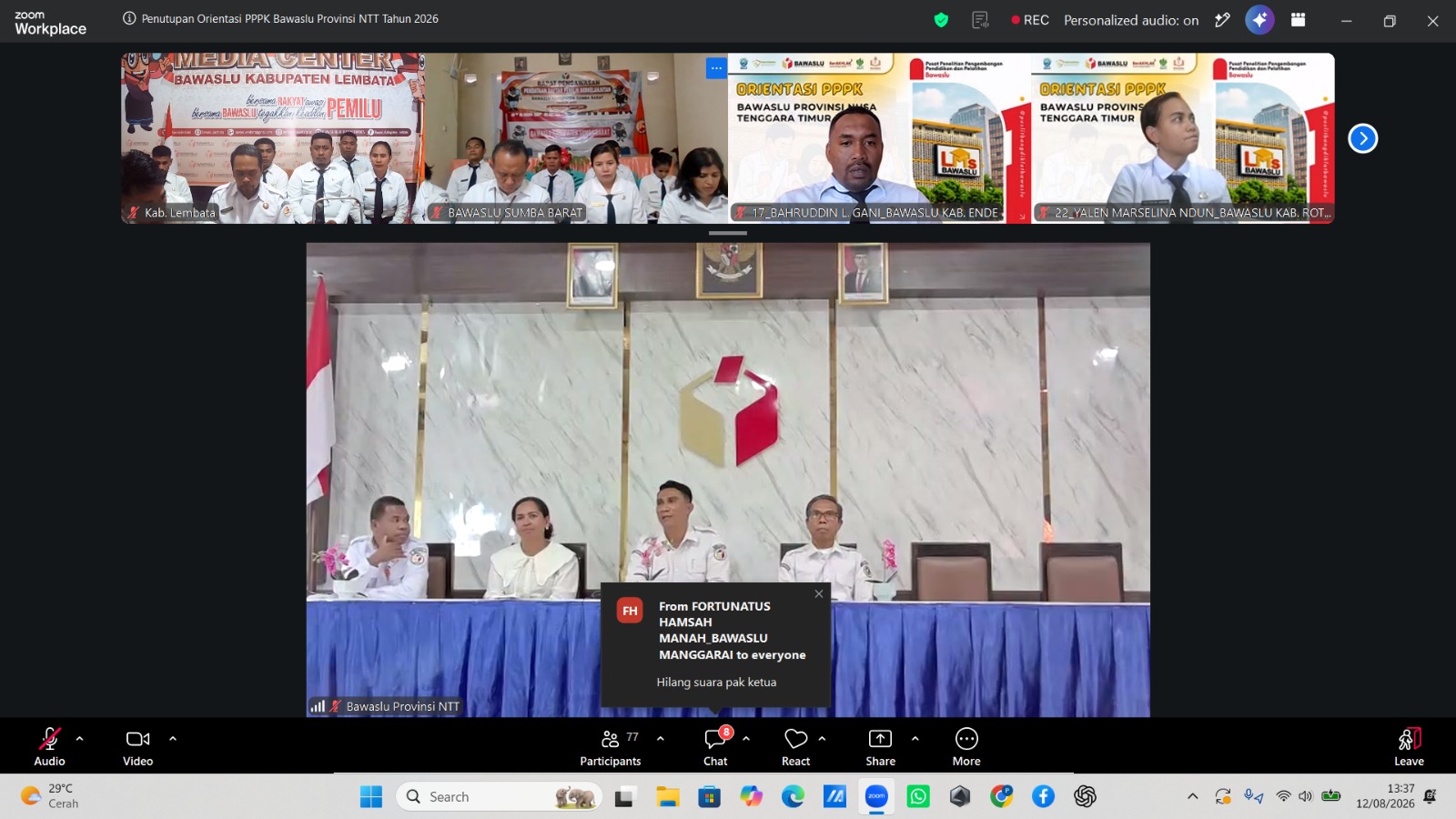The height and width of the screenshot is (819, 1456).
Task: Click the meeting title Penutupan Orientasi PPPK
Action: tap(290, 18)
